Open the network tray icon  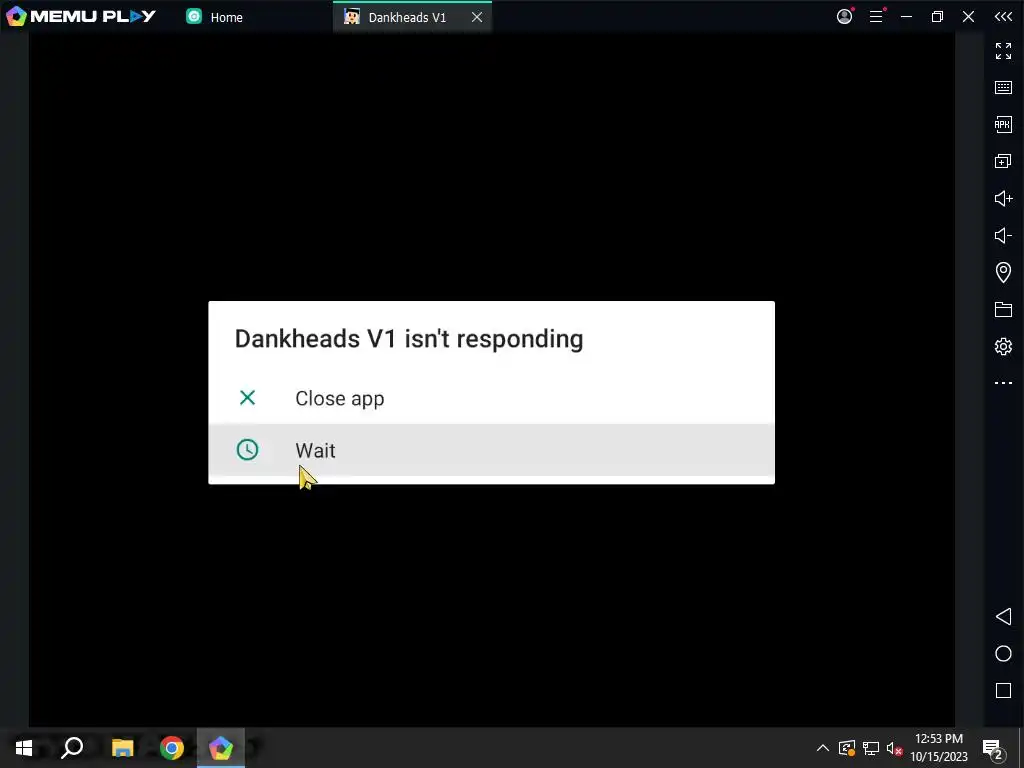(871, 748)
